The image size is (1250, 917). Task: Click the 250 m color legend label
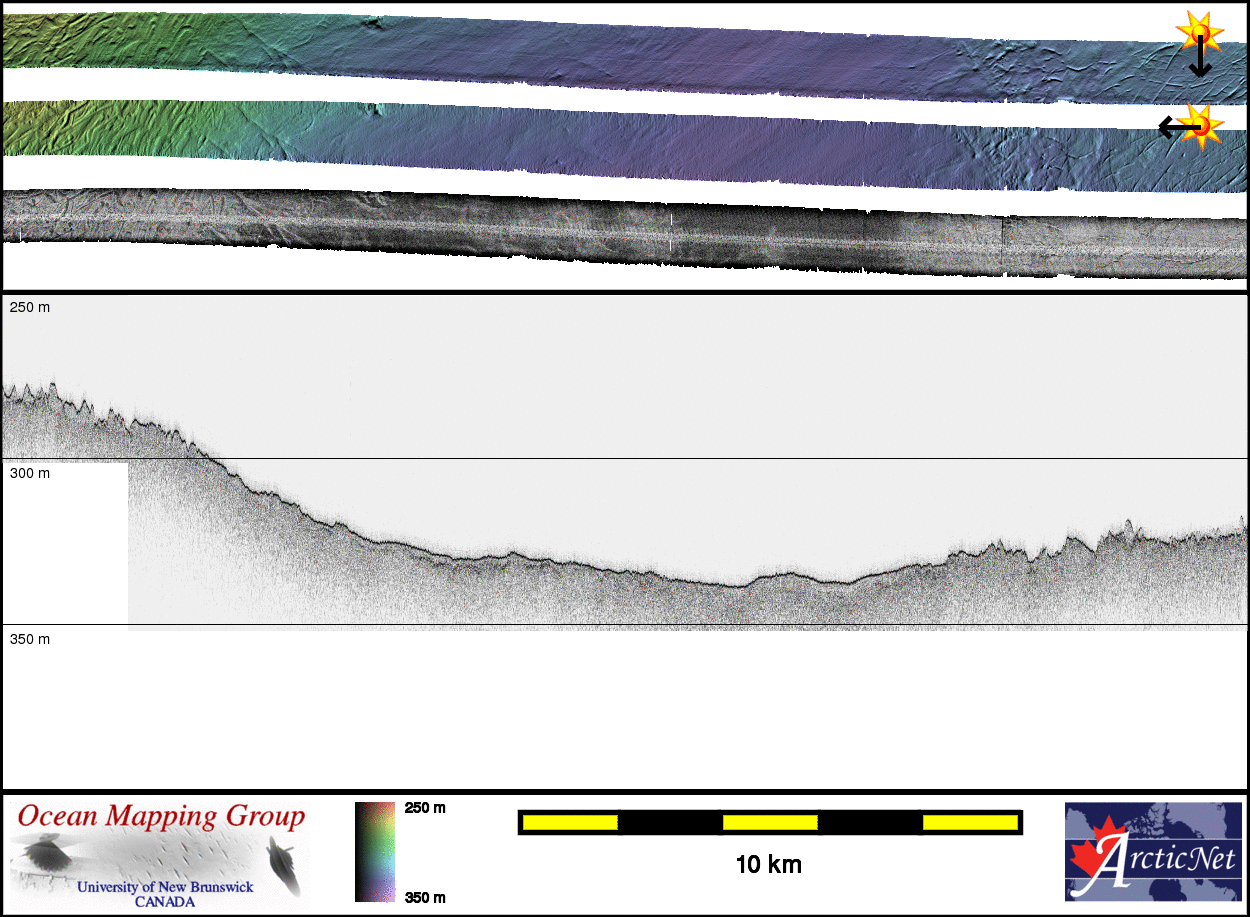click(x=425, y=808)
